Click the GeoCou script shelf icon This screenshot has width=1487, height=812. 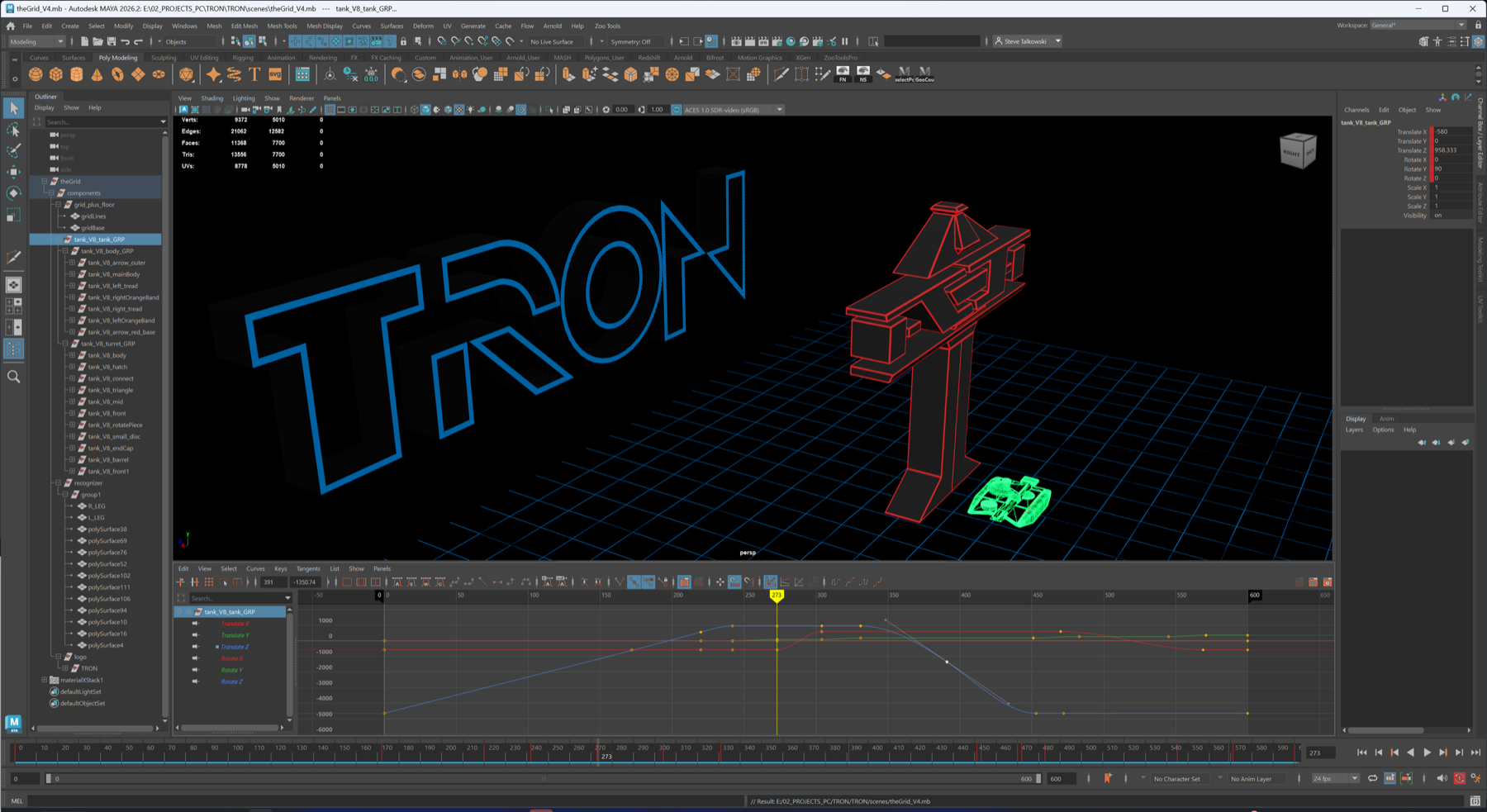(924, 74)
